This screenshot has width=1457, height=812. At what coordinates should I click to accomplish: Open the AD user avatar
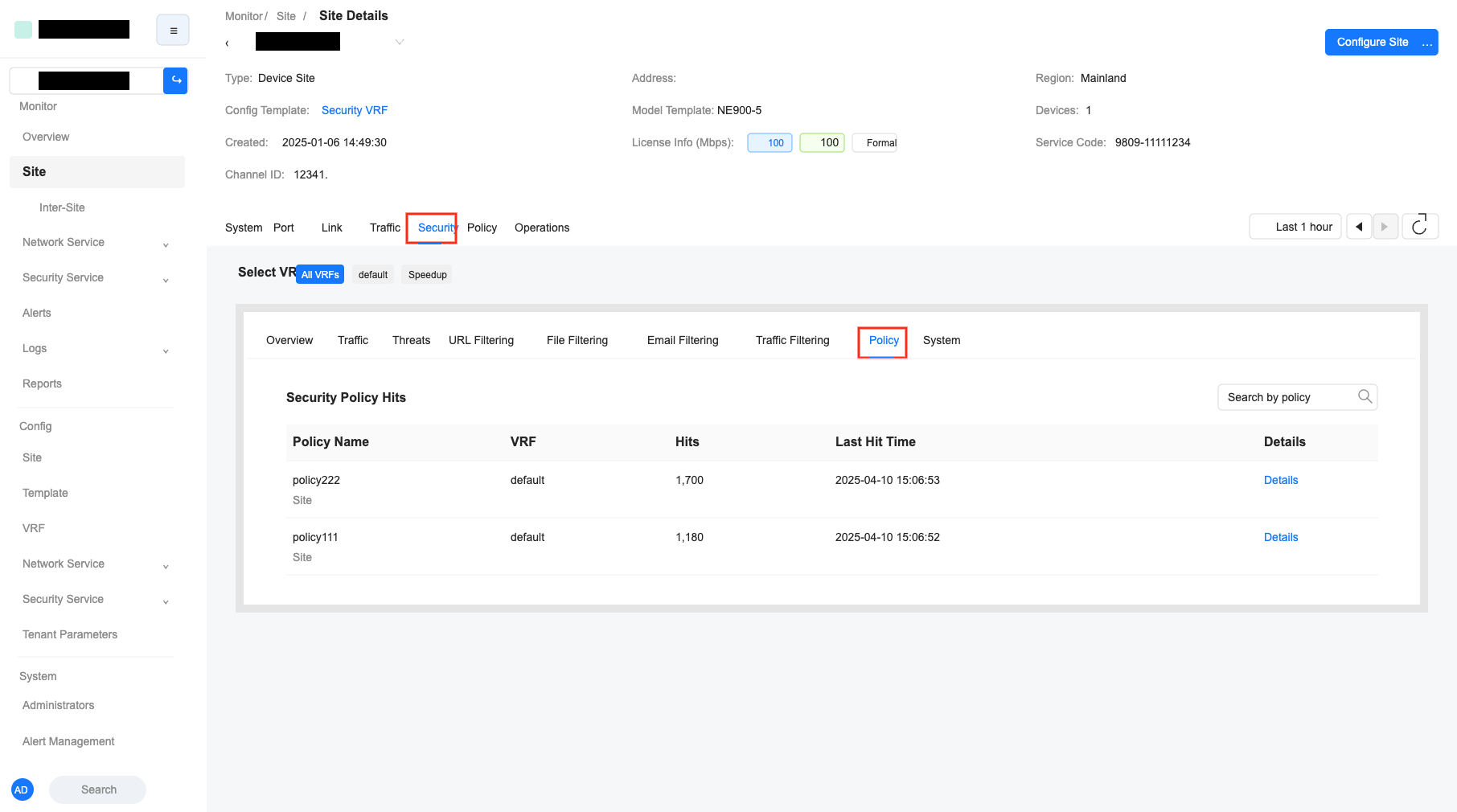22,789
